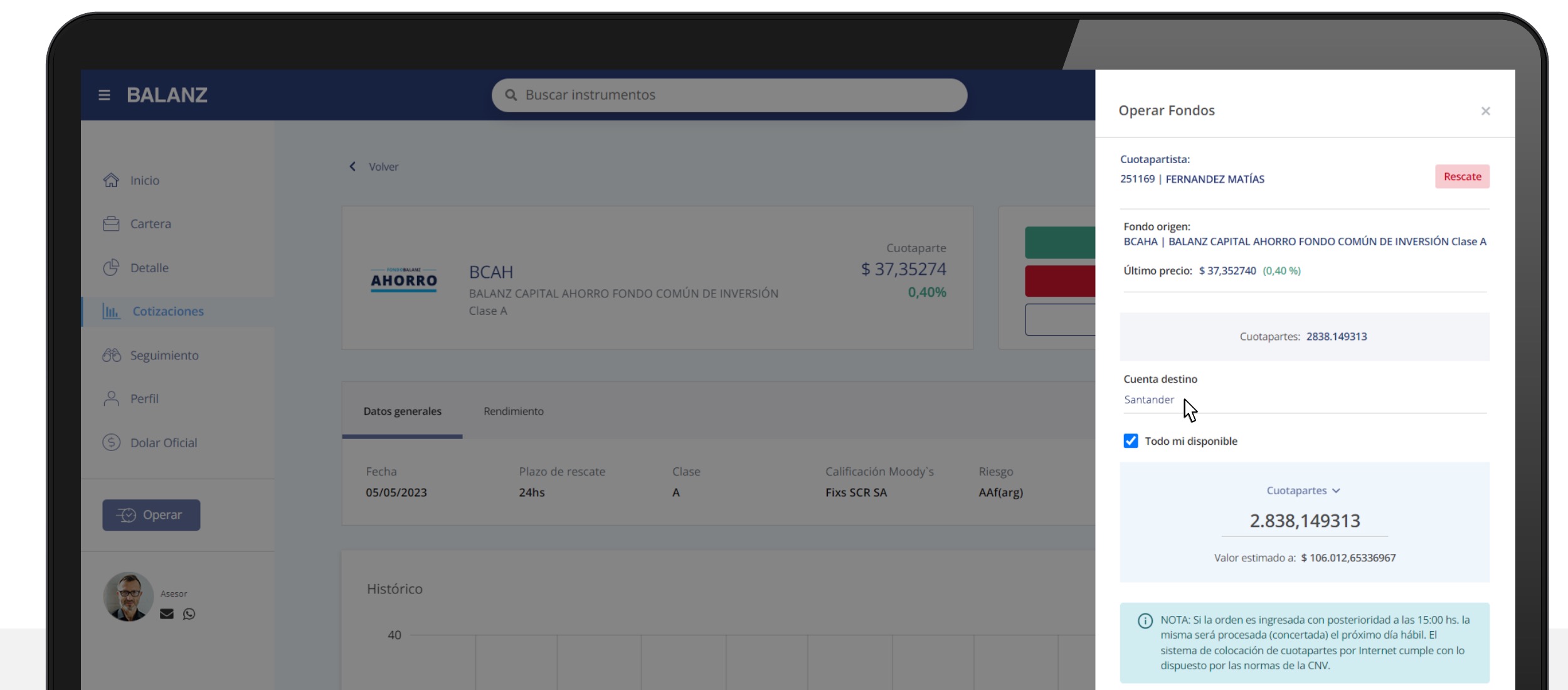Click the 2.838,149313 amount field

pos(1305,521)
